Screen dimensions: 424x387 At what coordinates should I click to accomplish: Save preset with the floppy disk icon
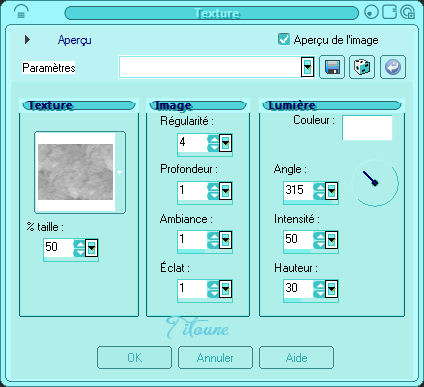click(x=332, y=67)
